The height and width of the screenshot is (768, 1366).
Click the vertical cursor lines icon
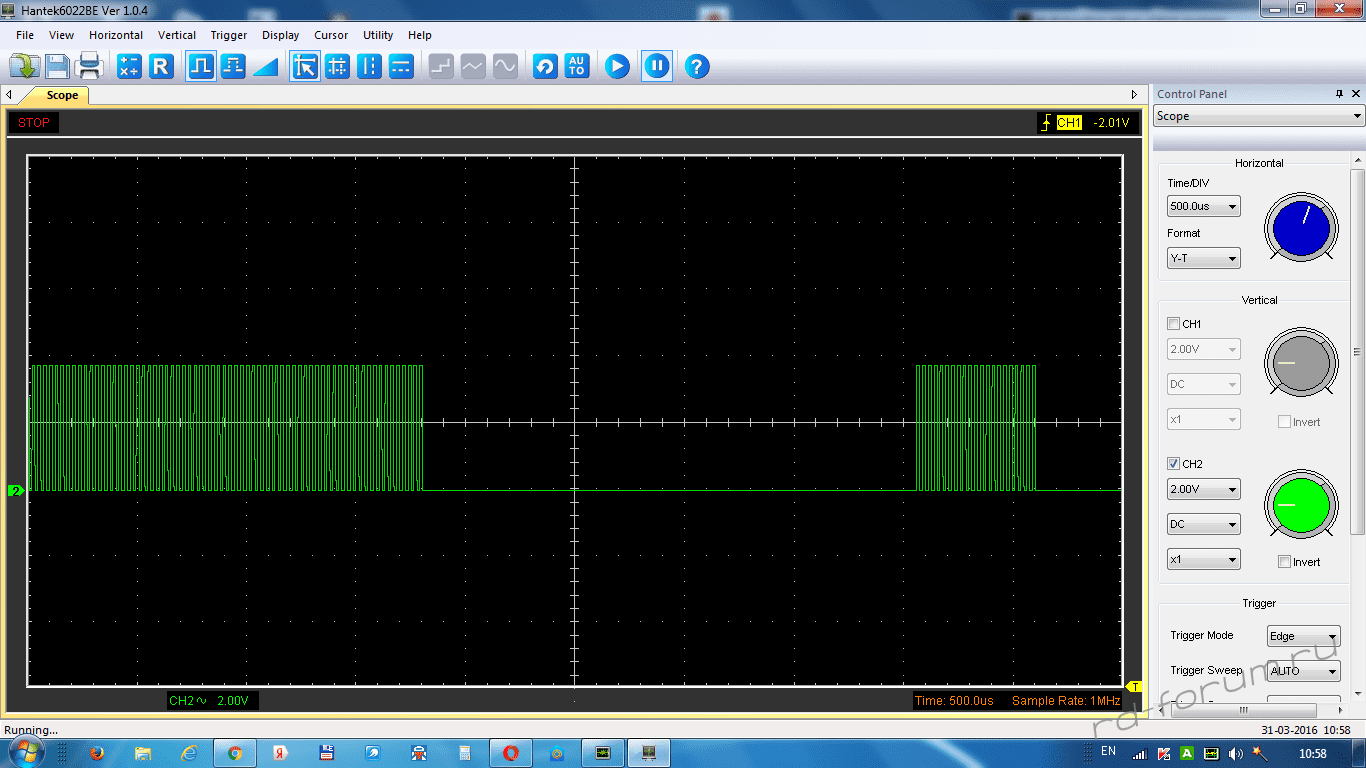tap(369, 67)
